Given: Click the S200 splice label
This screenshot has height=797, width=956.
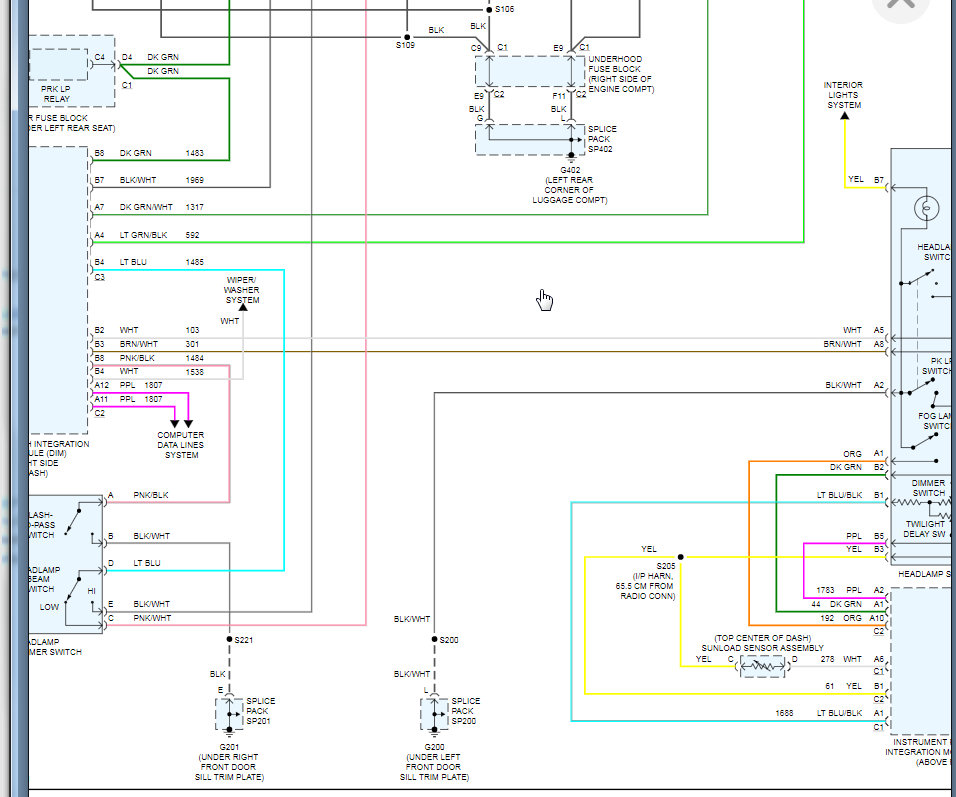Looking at the screenshot, I should (x=449, y=640).
